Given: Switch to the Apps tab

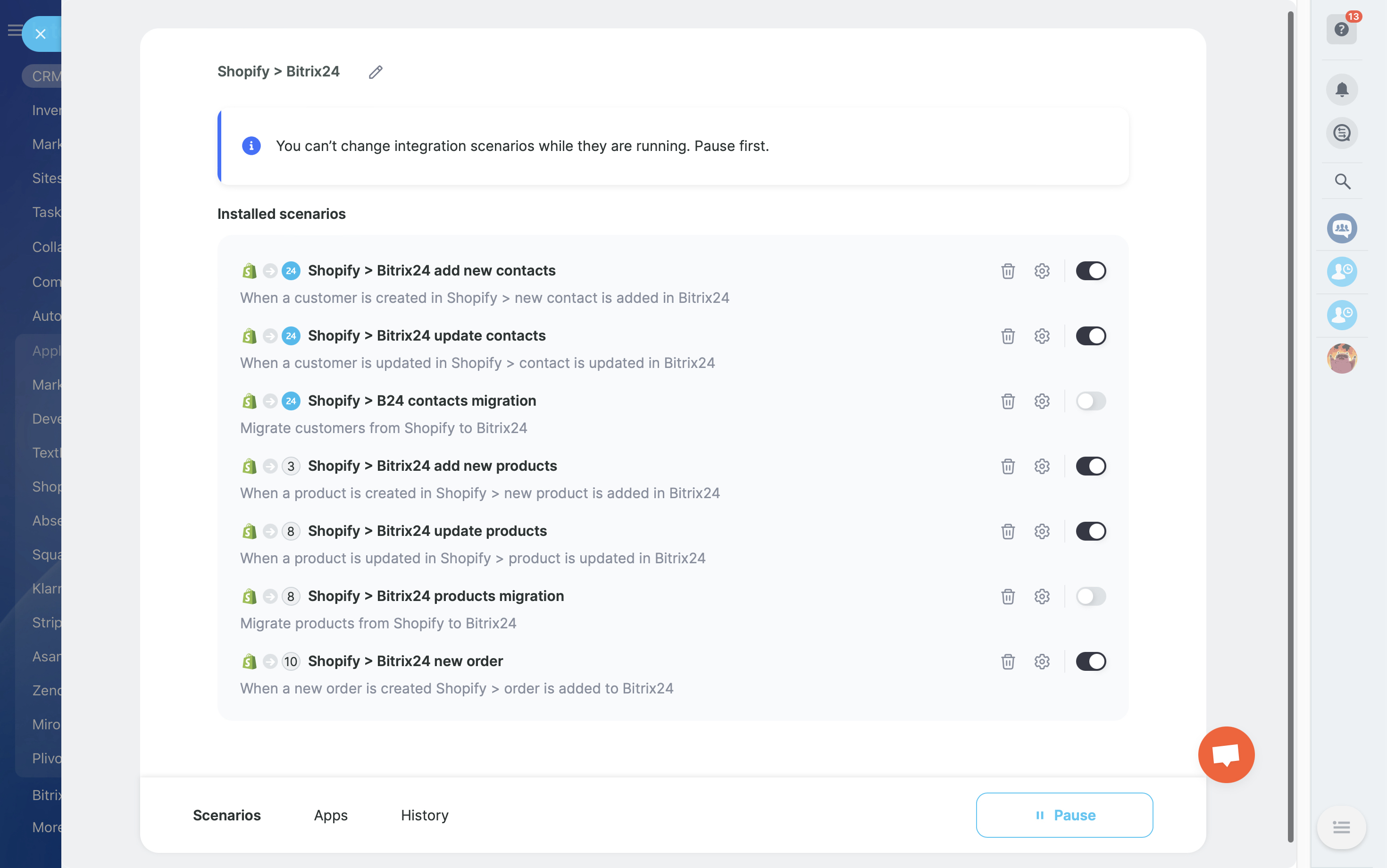Looking at the screenshot, I should (331, 815).
